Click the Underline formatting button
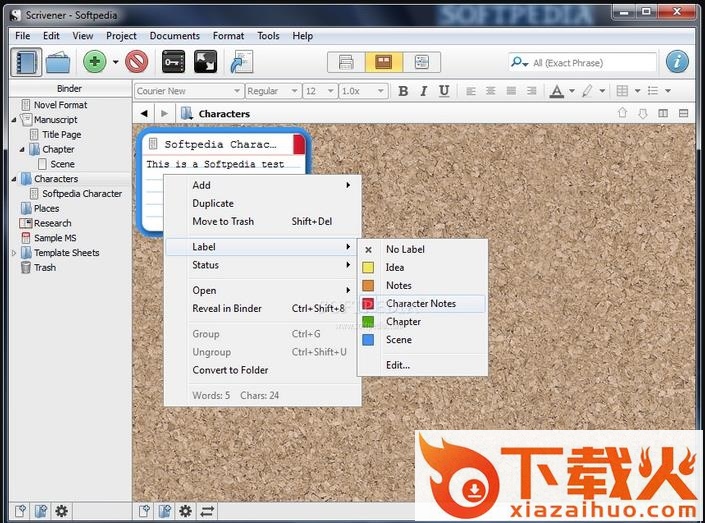705x523 pixels. [x=444, y=91]
